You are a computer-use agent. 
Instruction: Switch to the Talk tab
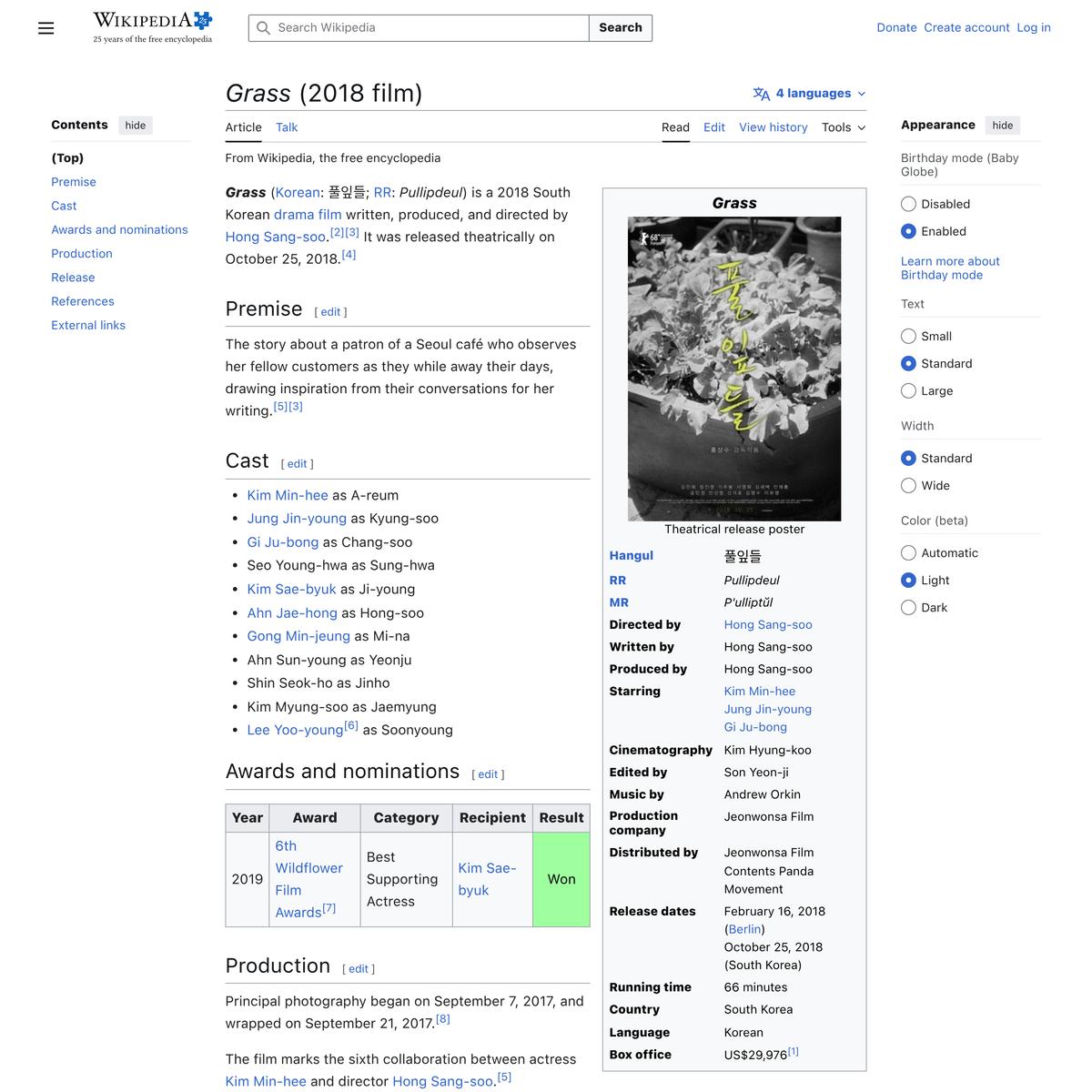click(x=287, y=127)
